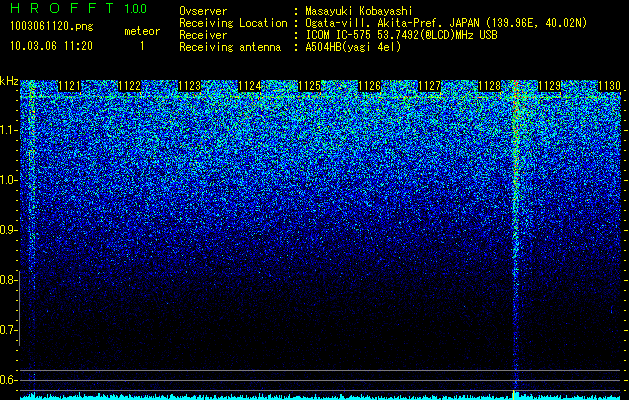Click the 0.6 frequency axis label
629x400 pixels.
[x=9, y=380]
